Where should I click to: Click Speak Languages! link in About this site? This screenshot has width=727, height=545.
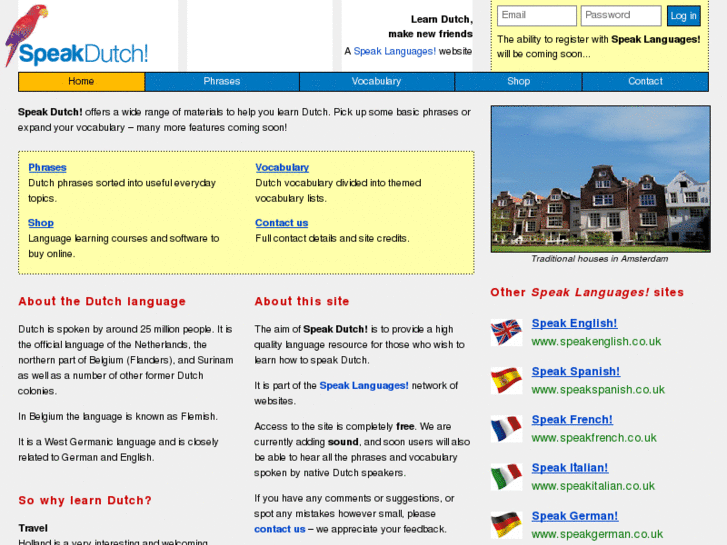[364, 385]
